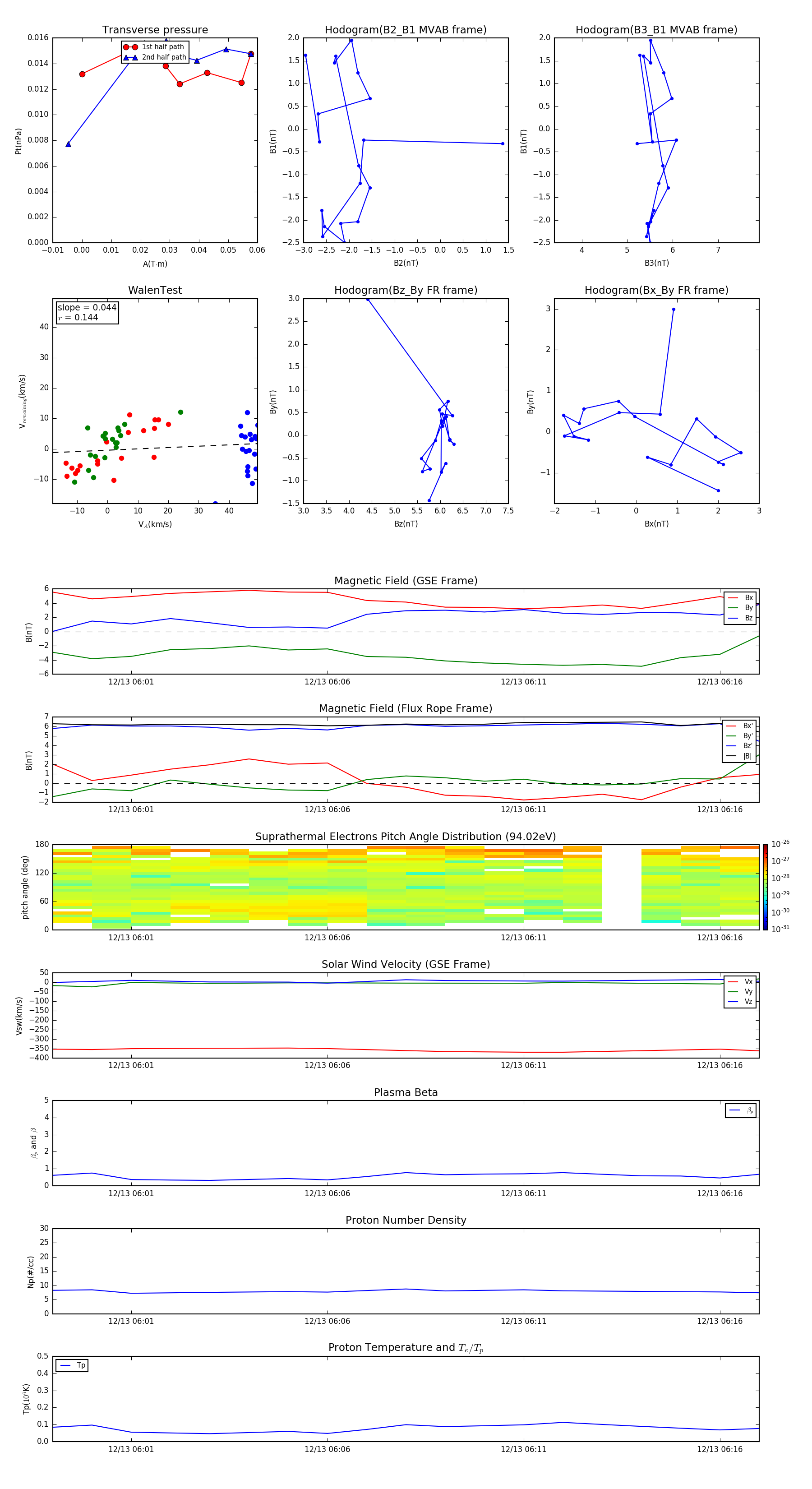This screenshot has width=812, height=1489.
Task: Click the Bx legend entry in GSE panel
Action: tap(740, 598)
